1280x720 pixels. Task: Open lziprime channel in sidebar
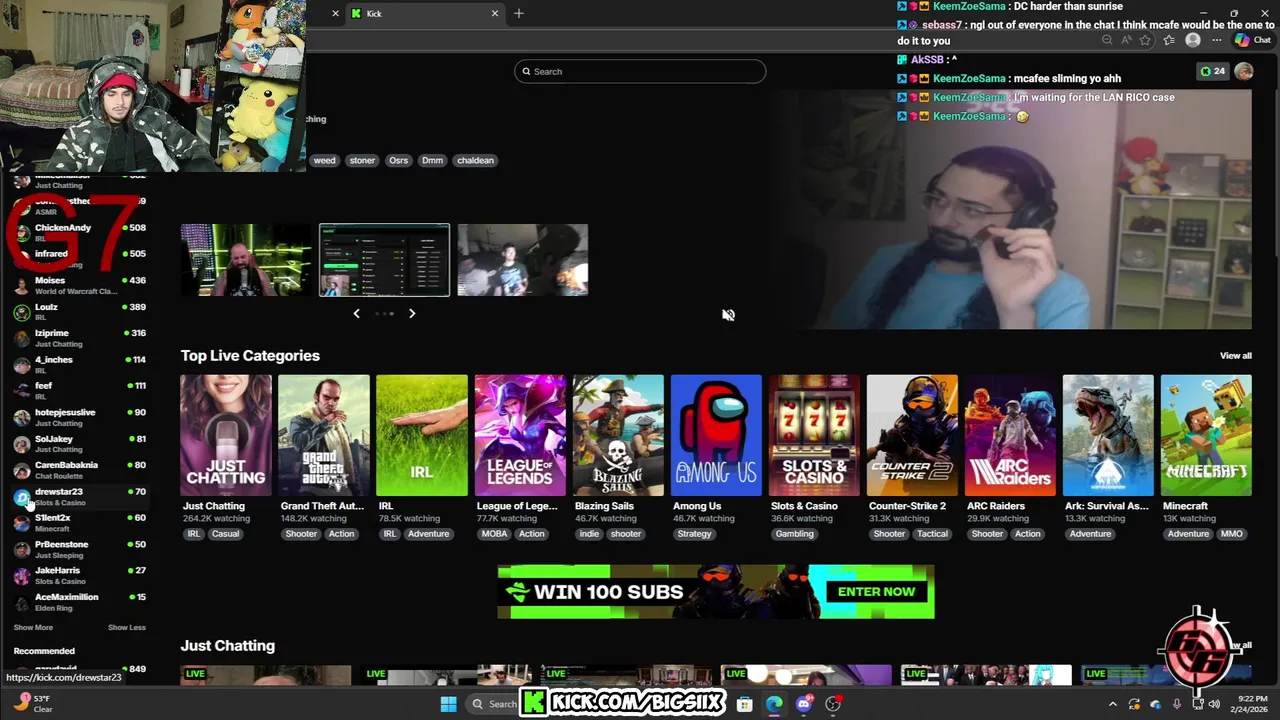(x=79, y=338)
